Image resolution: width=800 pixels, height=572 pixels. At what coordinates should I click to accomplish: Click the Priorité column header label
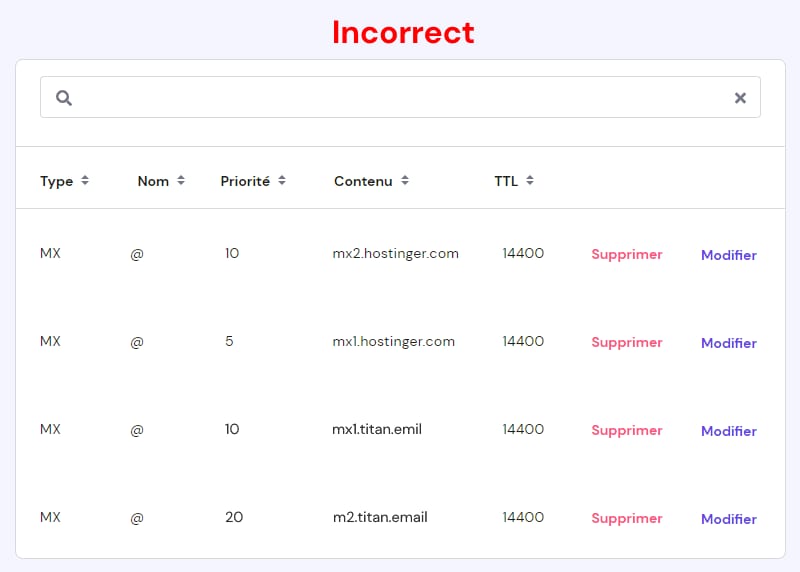245,181
